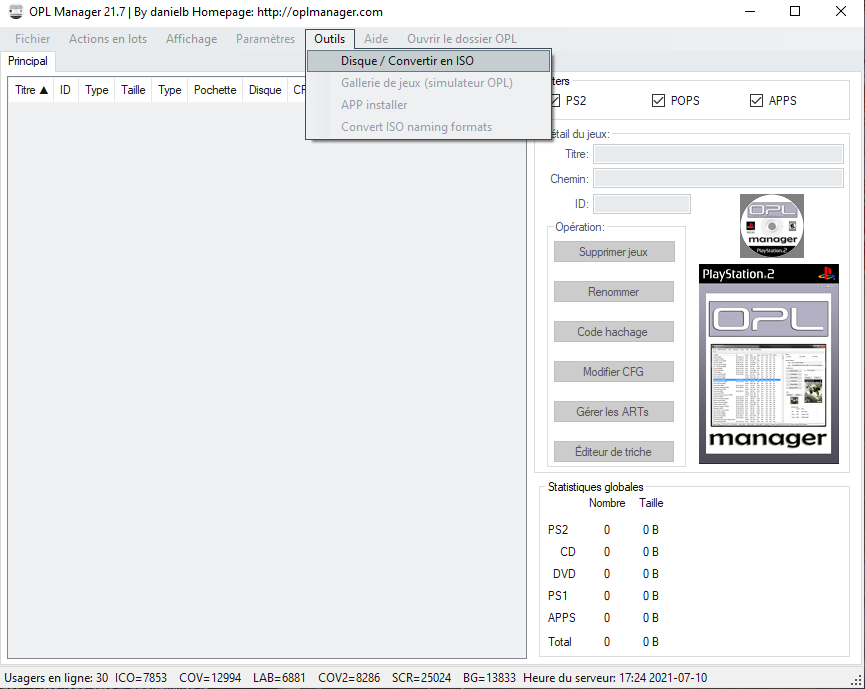Viewport: 865px width, 689px height.
Task: Sort the list by Titre column
Action: click(31, 90)
